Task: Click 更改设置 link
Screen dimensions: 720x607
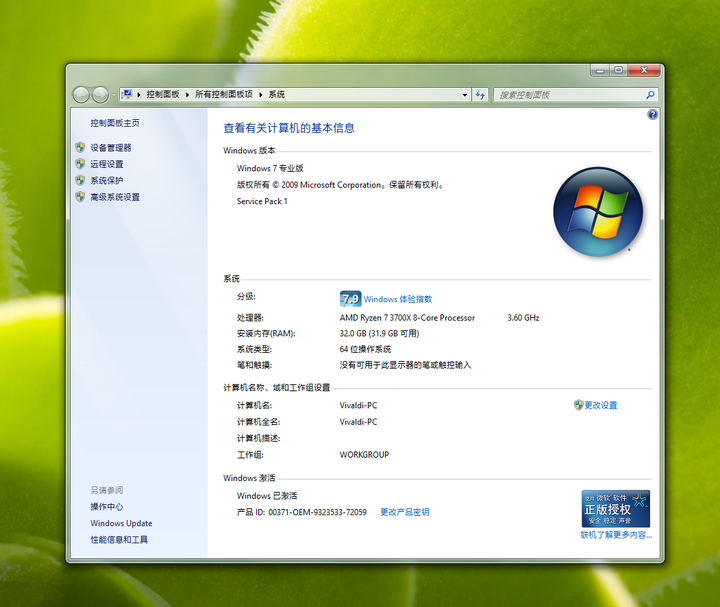Action: (601, 405)
